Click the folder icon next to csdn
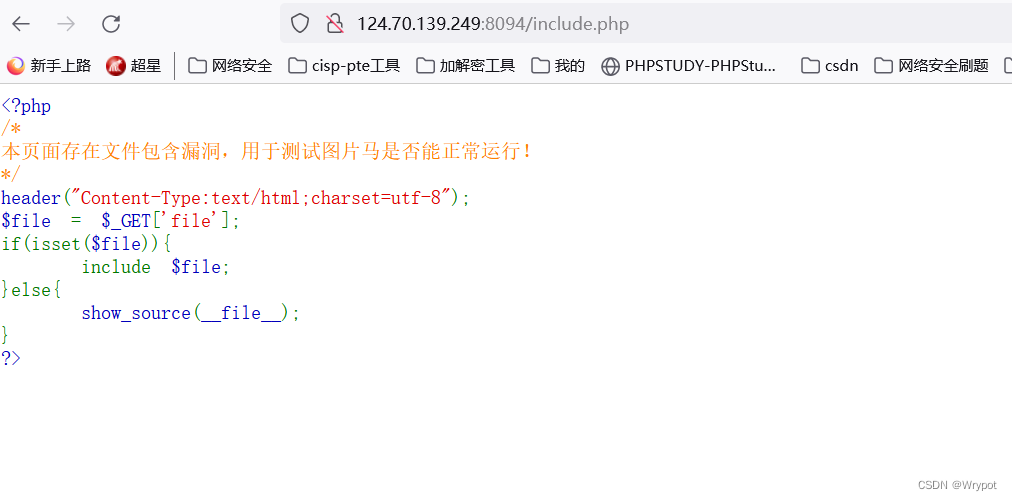Screen dimensions: 1012x501 810,65
